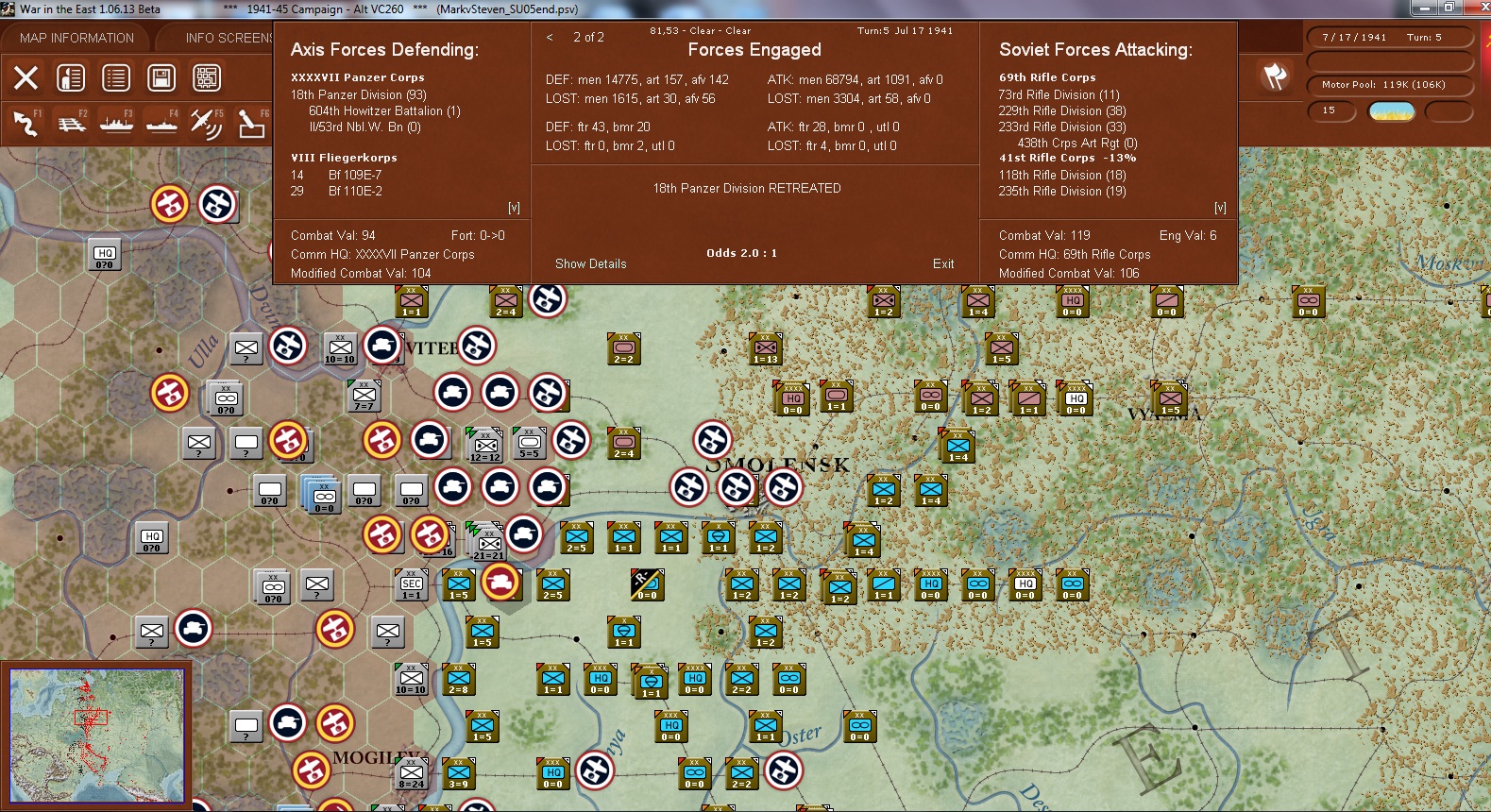Select the 8=24 unit counter near Mogilev
This screenshot has height=812, width=1491.
pyautogui.click(x=412, y=773)
